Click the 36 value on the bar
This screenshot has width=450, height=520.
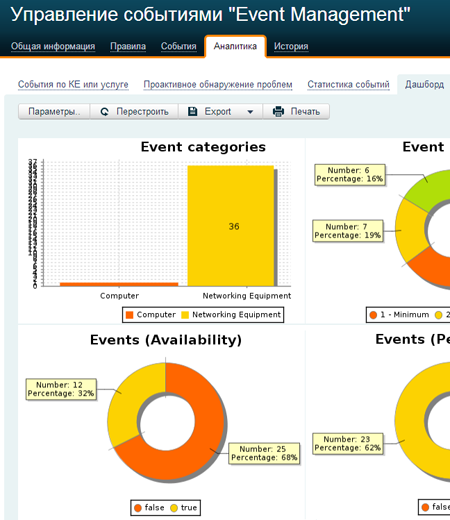pos(234,227)
